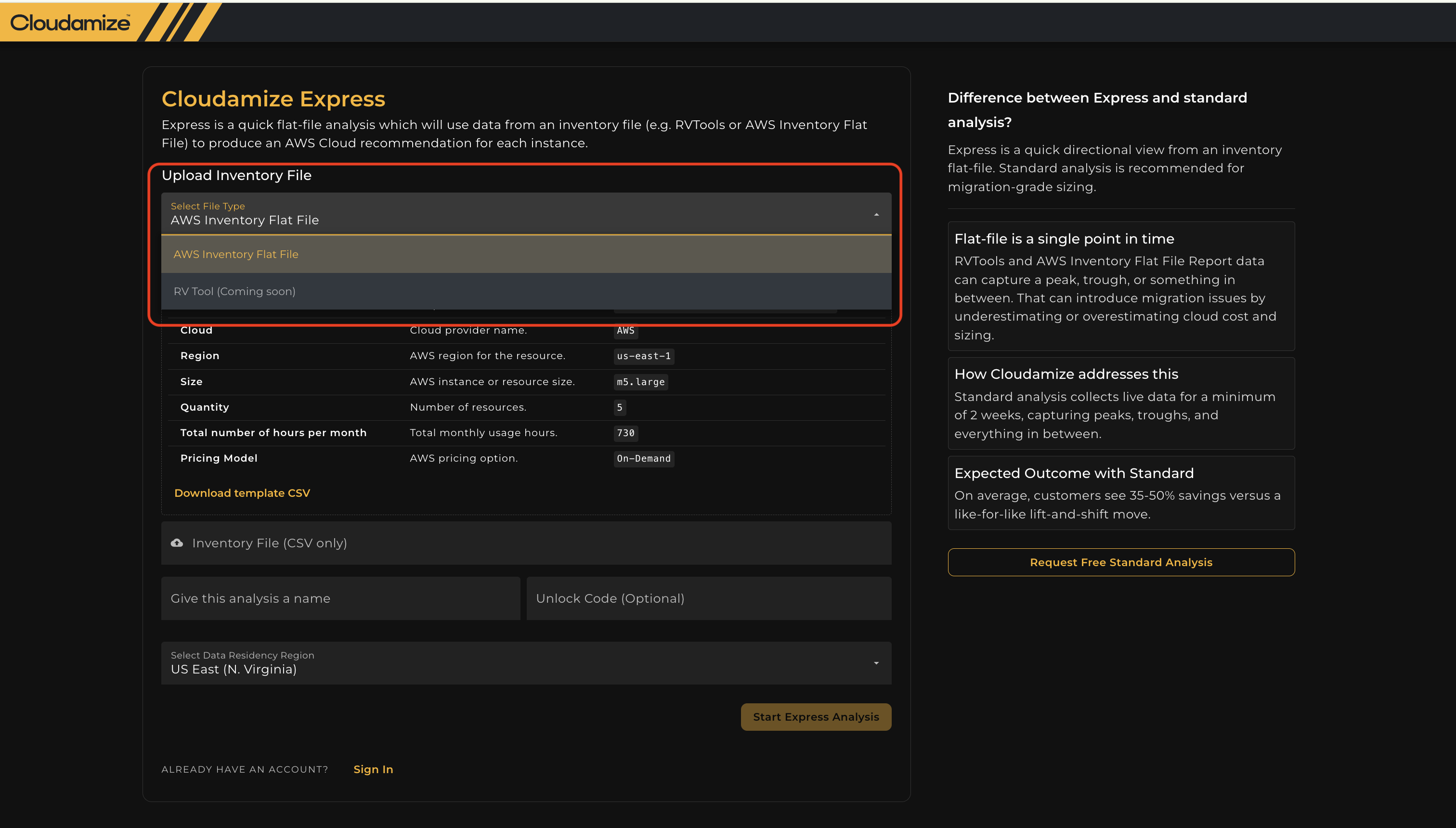
Task: Click the 'How Cloudamize addresses this' heading
Action: [x=1066, y=374]
